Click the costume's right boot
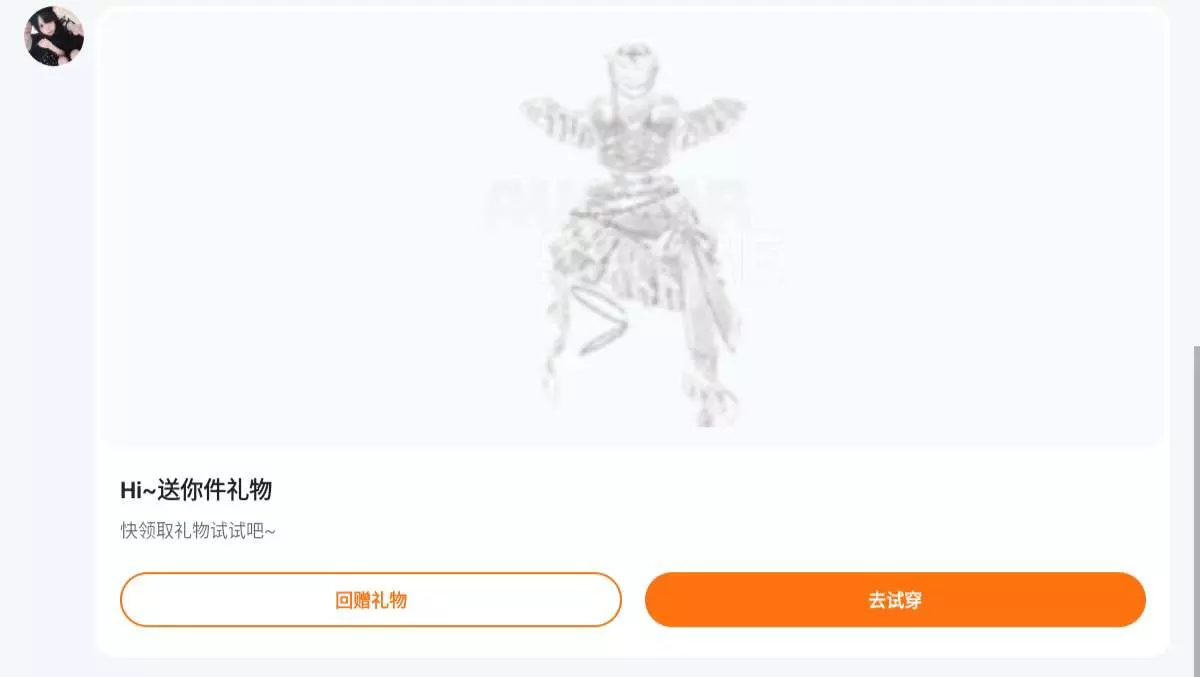This screenshot has height=677, width=1200. coord(712,395)
